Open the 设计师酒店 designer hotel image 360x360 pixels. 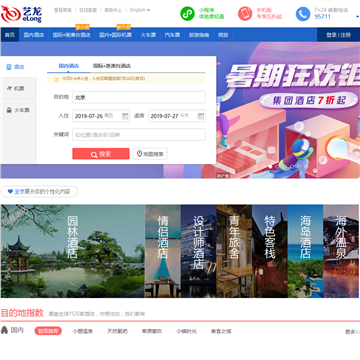click(x=199, y=251)
